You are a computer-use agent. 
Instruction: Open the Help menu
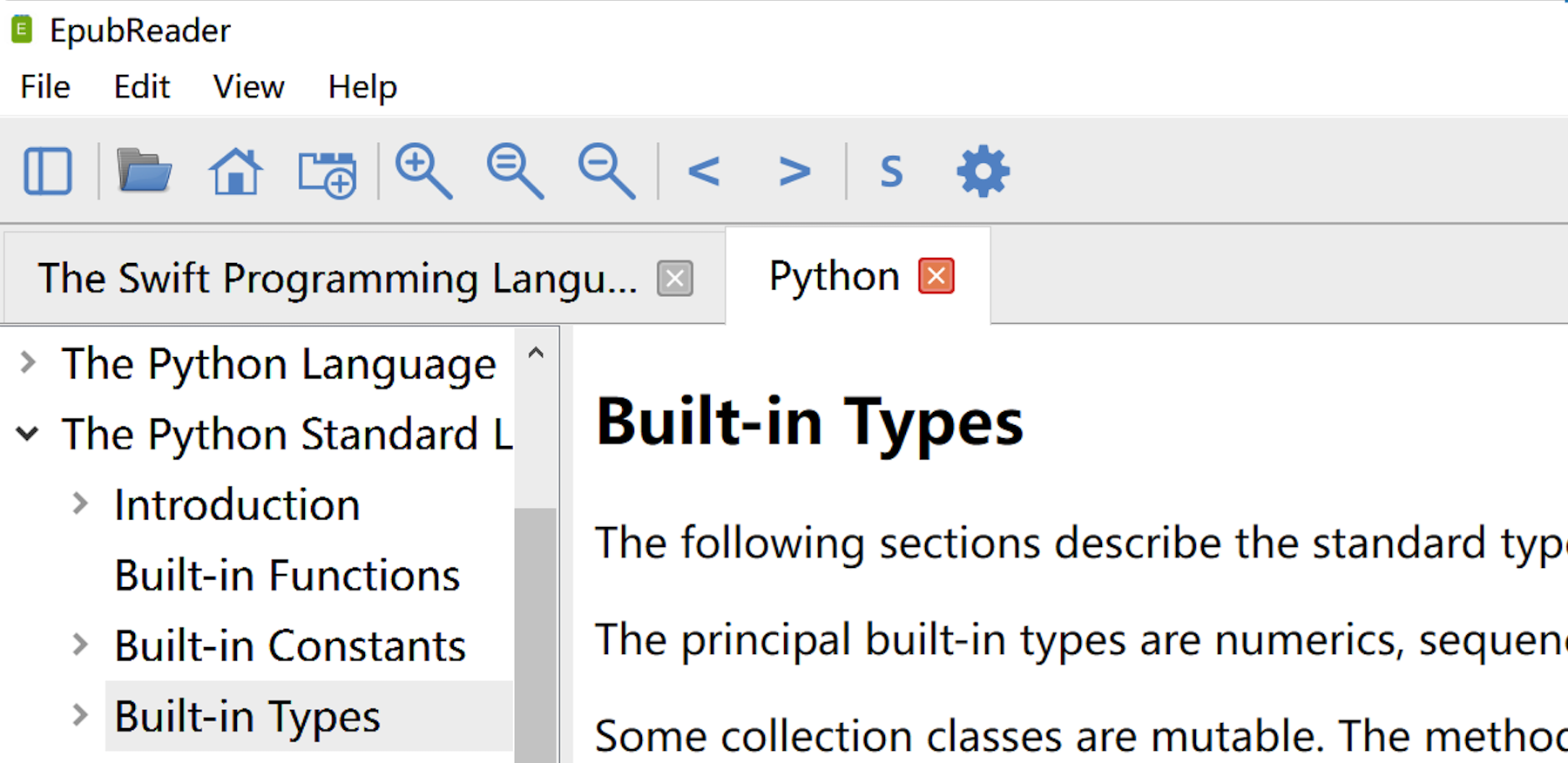coord(362,86)
